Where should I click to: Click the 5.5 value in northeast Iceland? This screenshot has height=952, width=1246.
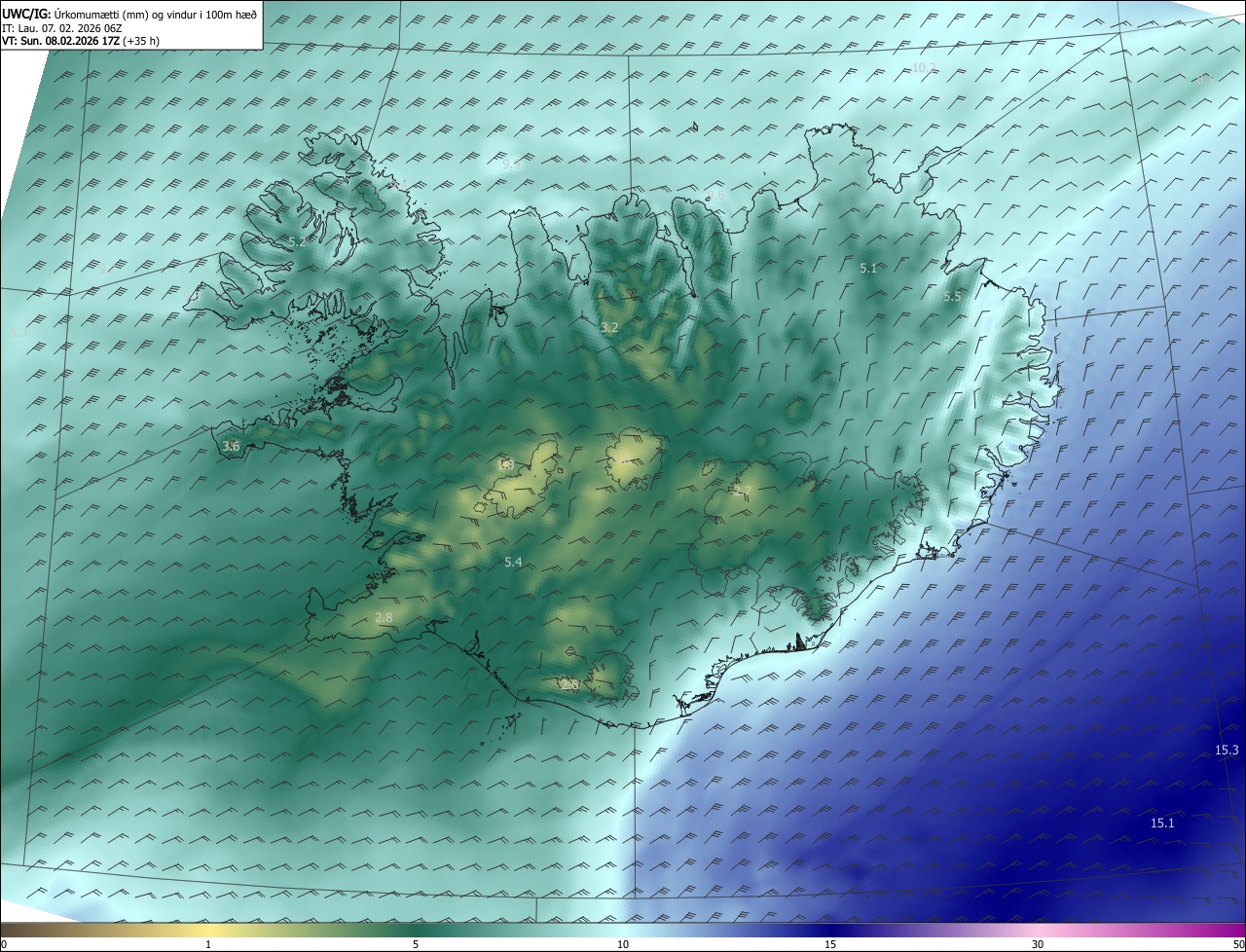[952, 296]
